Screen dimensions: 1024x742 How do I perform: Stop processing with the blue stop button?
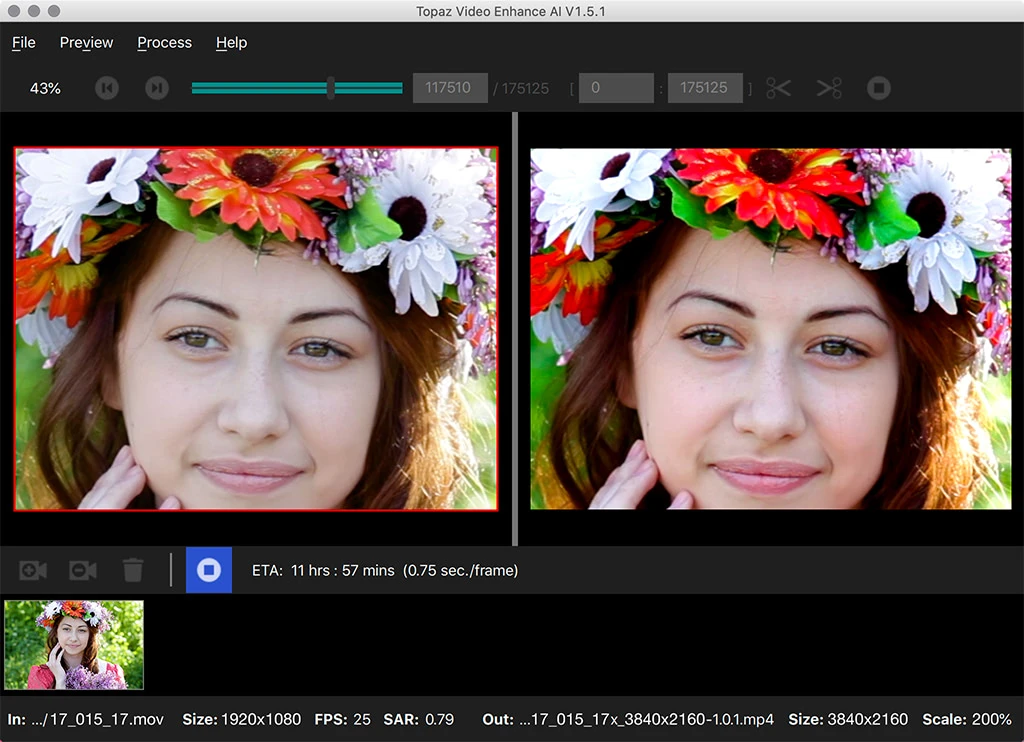pos(209,570)
